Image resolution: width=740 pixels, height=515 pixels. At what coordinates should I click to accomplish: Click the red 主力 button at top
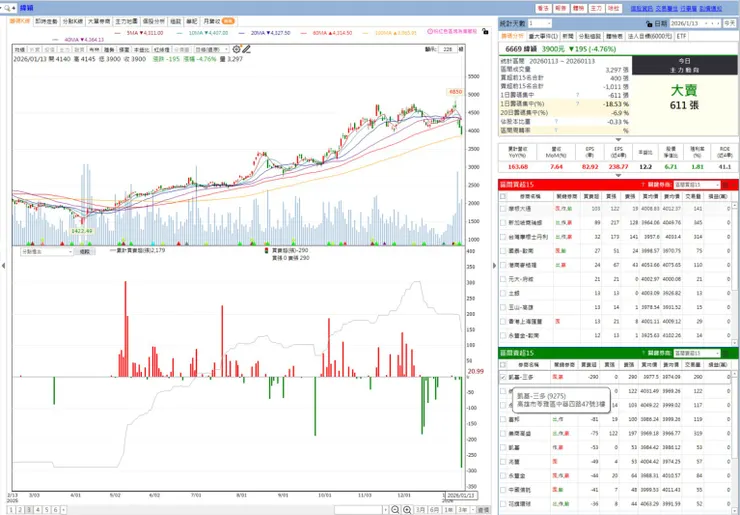[x=596, y=8]
